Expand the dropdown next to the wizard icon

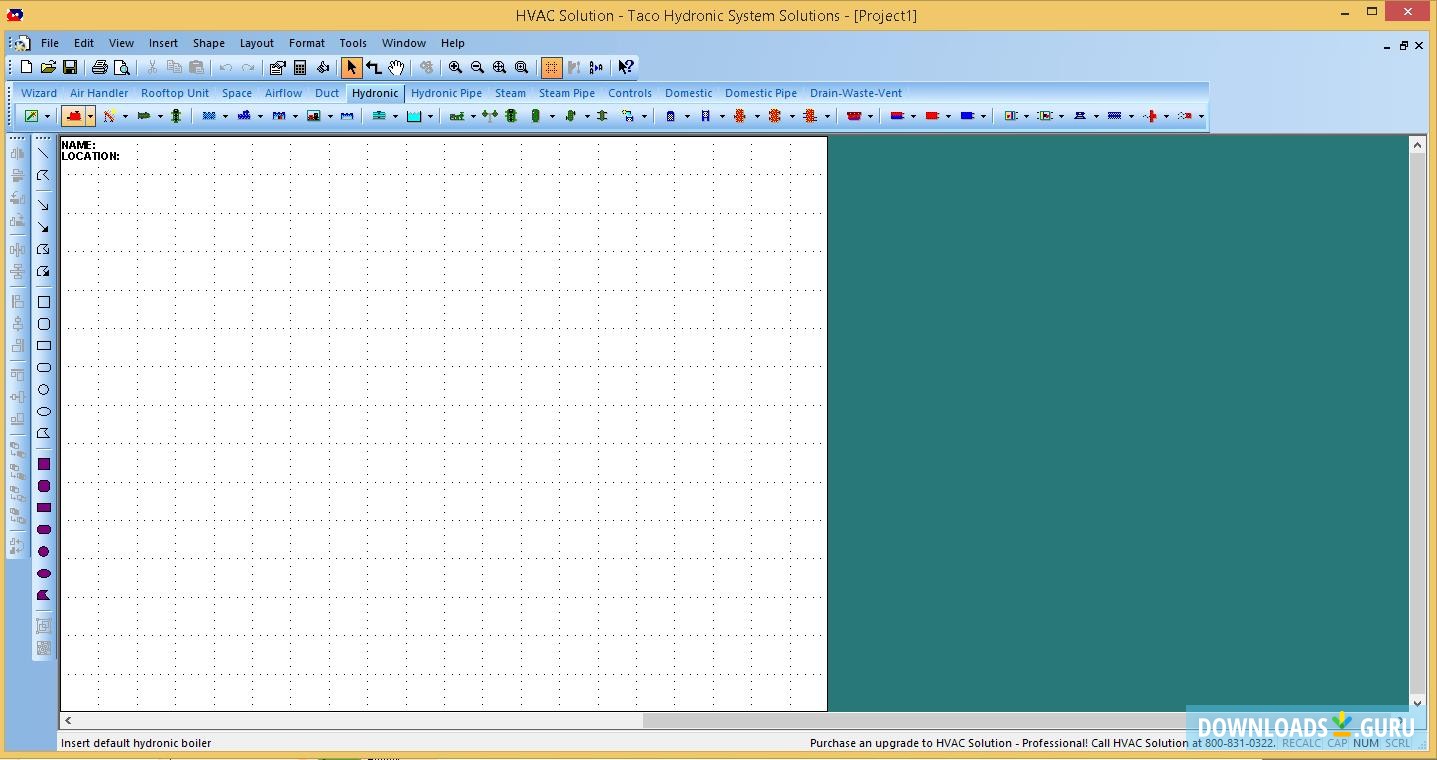click(47, 116)
